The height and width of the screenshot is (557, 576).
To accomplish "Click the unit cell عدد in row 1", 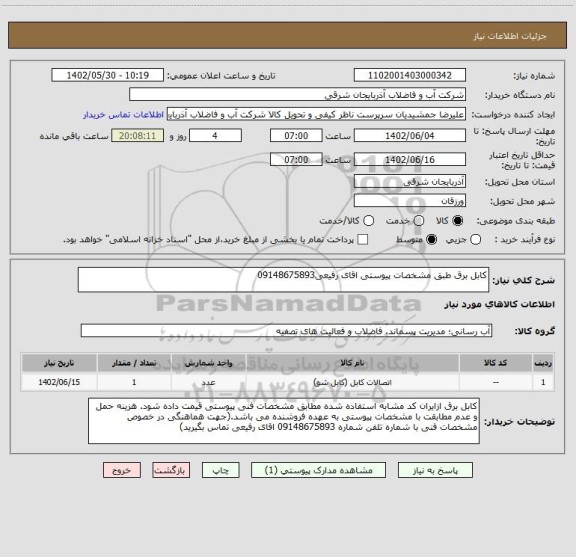I will [208, 382].
